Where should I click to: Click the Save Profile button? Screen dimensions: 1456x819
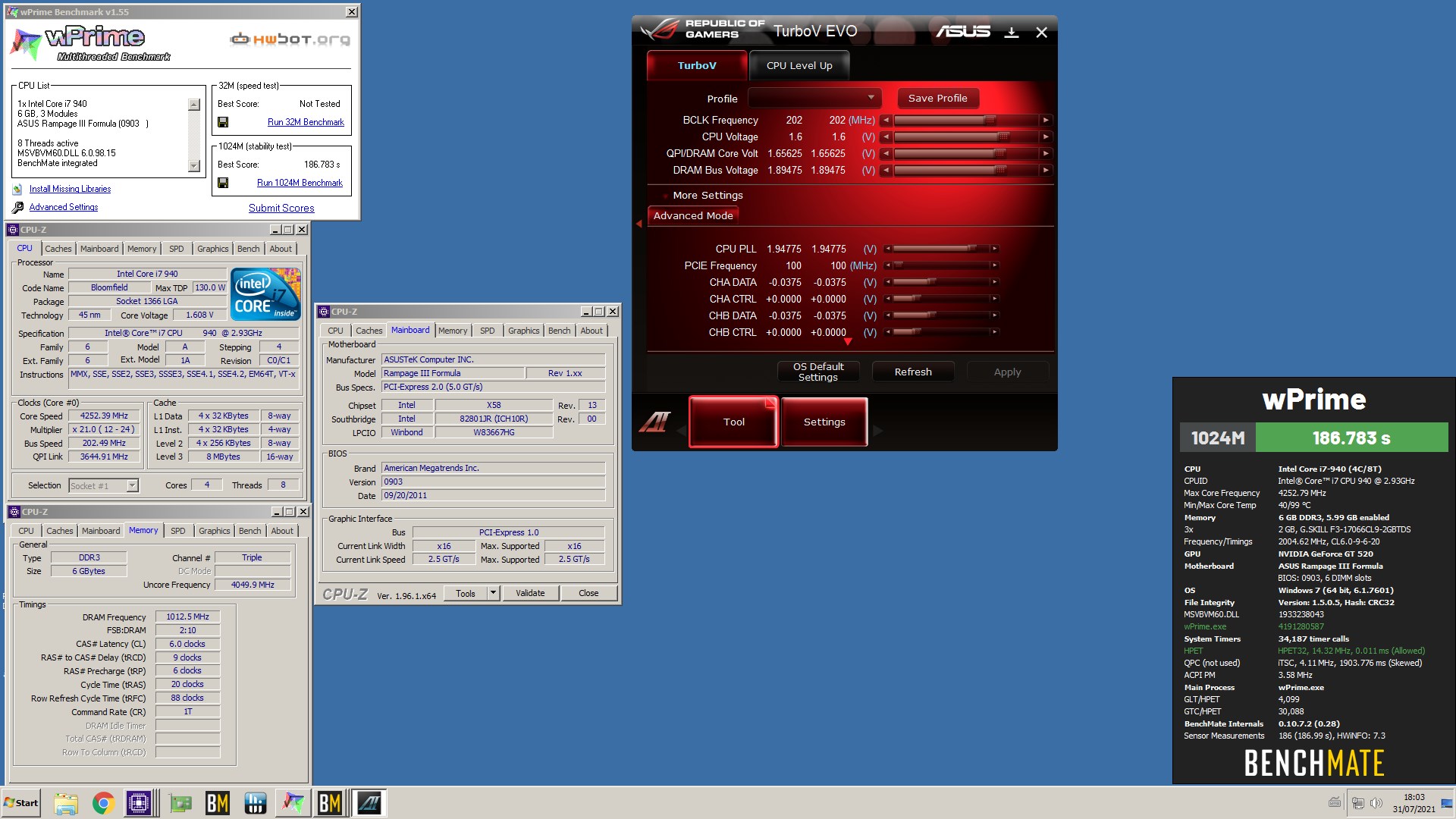(937, 98)
